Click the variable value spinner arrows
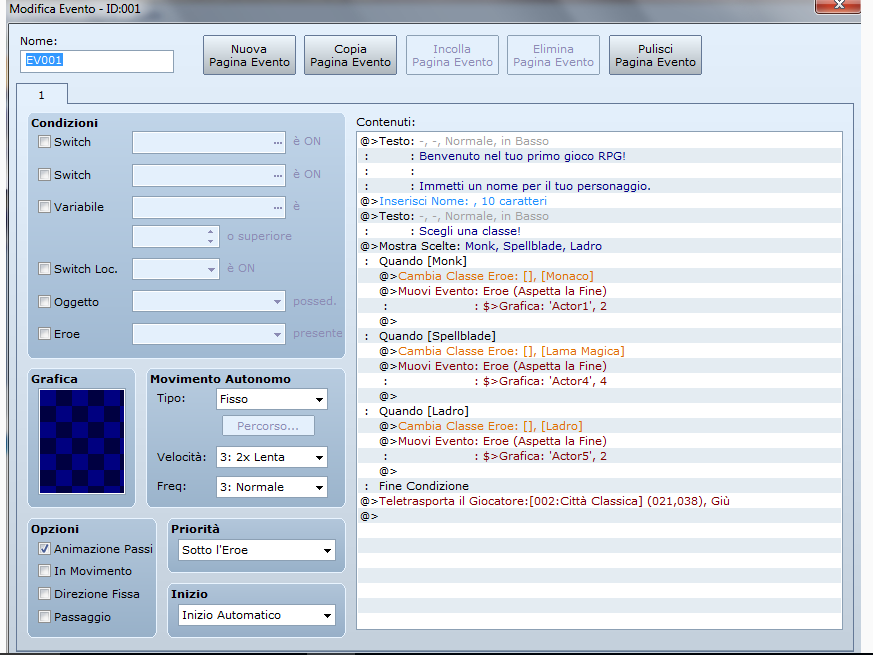The image size is (873, 655). 210,237
